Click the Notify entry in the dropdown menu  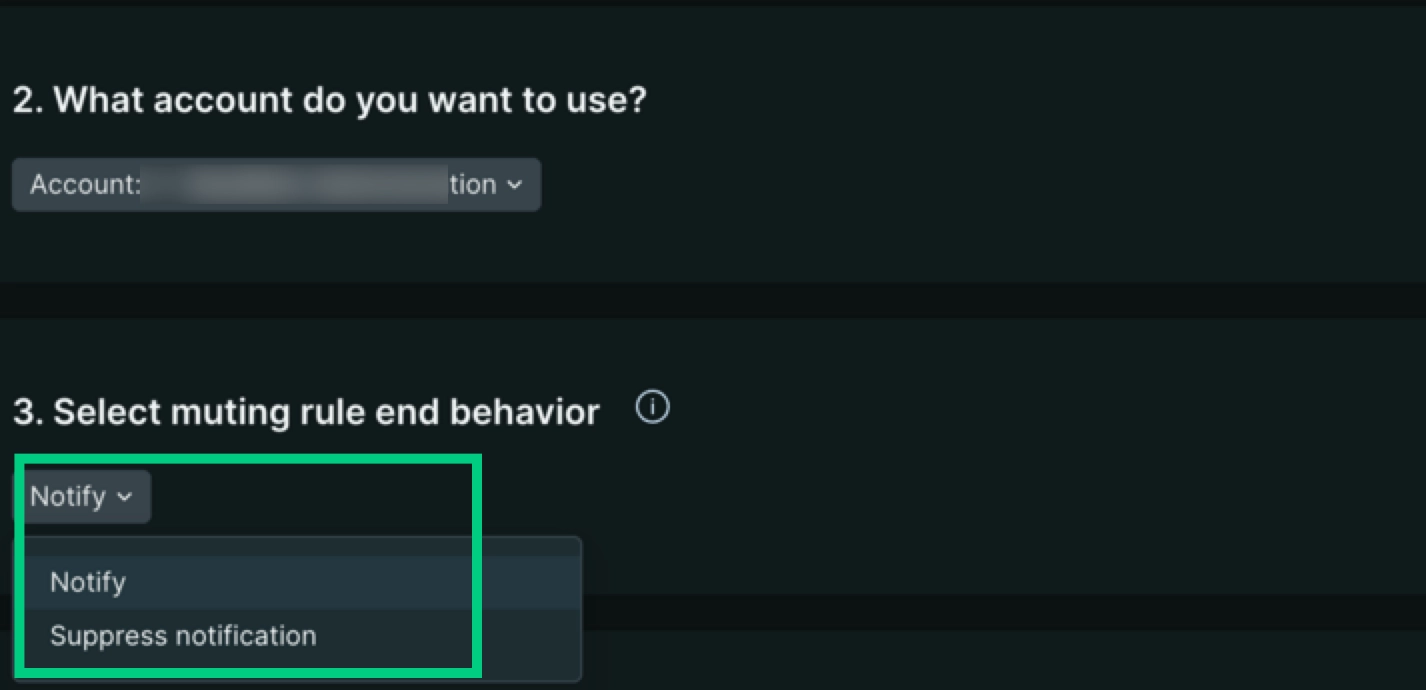88,582
